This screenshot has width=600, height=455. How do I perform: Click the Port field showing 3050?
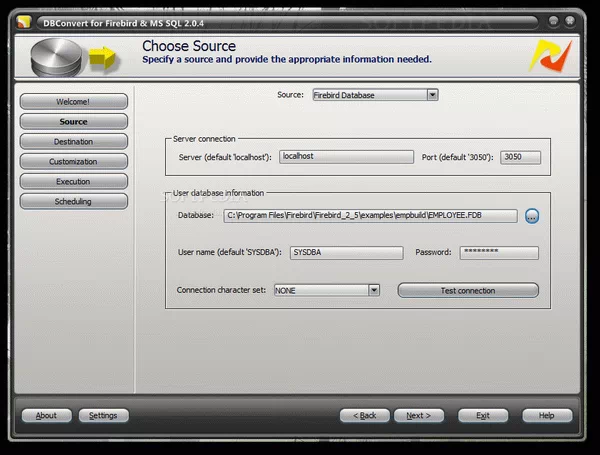520,157
